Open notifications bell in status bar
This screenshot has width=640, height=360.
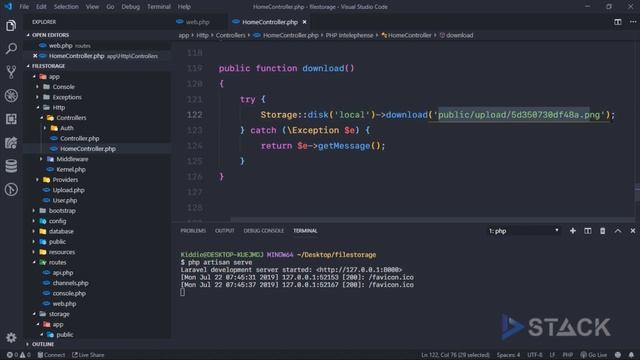631,355
